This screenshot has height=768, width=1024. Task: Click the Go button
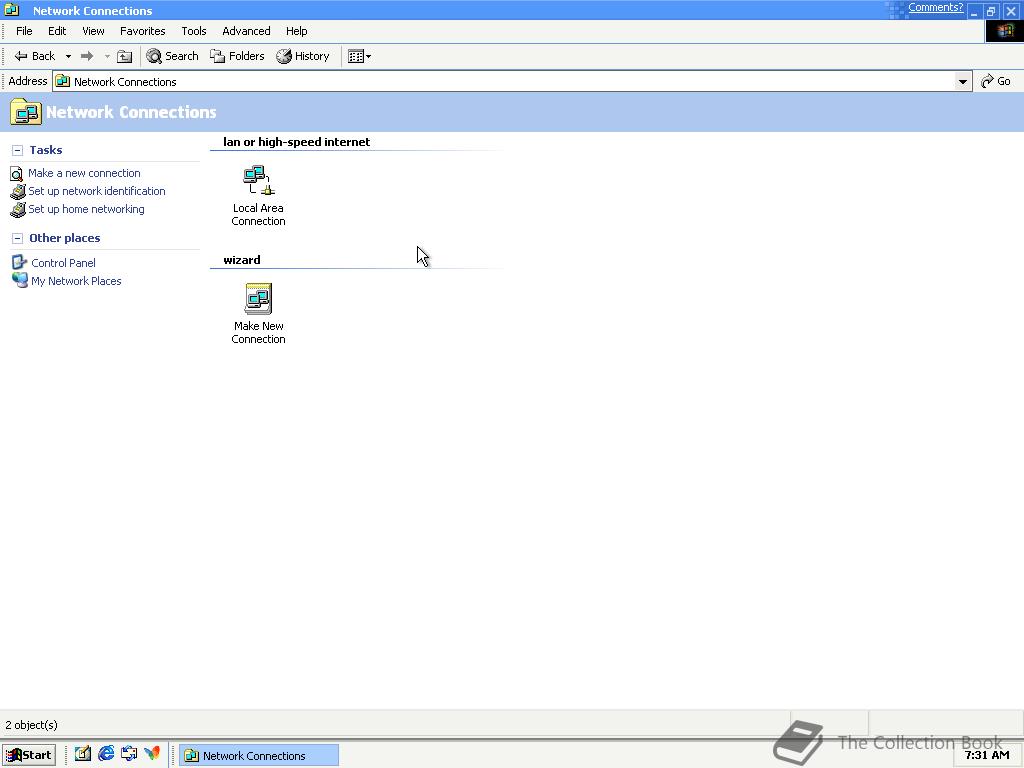pyautogui.click(x=996, y=81)
